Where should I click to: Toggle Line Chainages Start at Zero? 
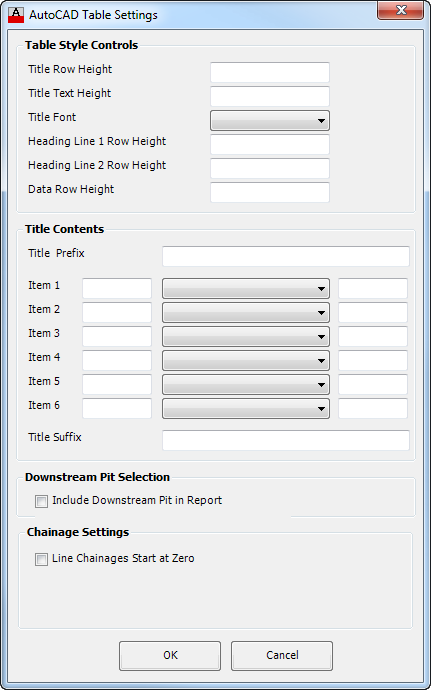tap(41, 559)
